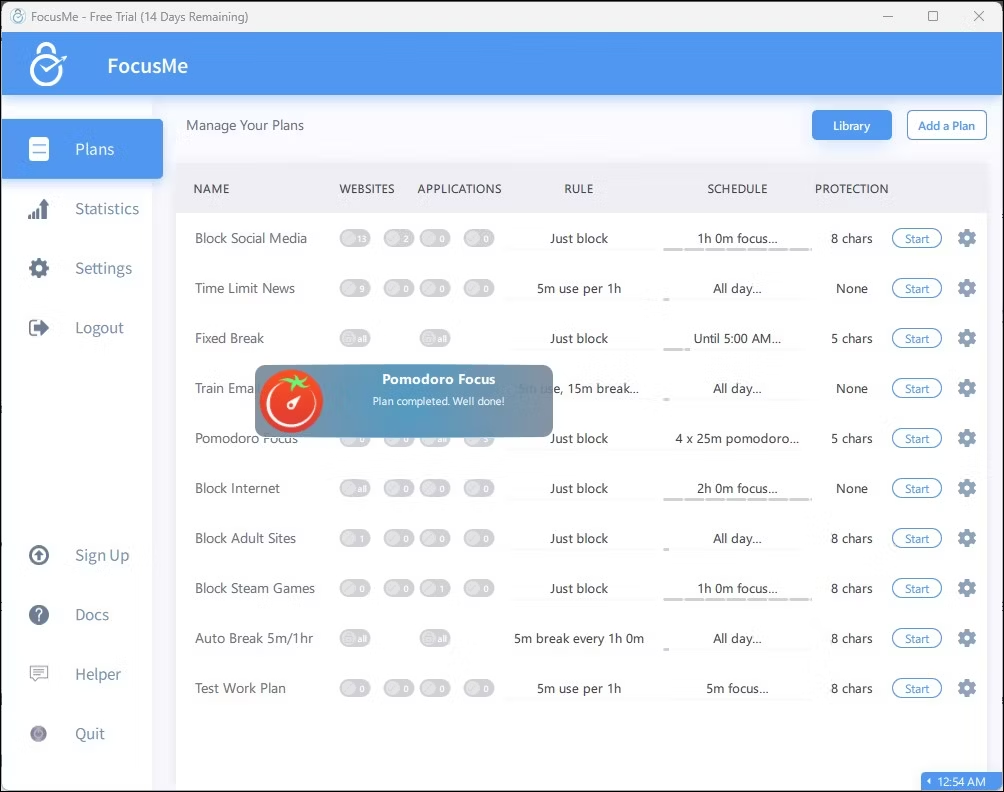Start the Test Work Plan
Image resolution: width=1004 pixels, height=792 pixels.
[x=917, y=688]
